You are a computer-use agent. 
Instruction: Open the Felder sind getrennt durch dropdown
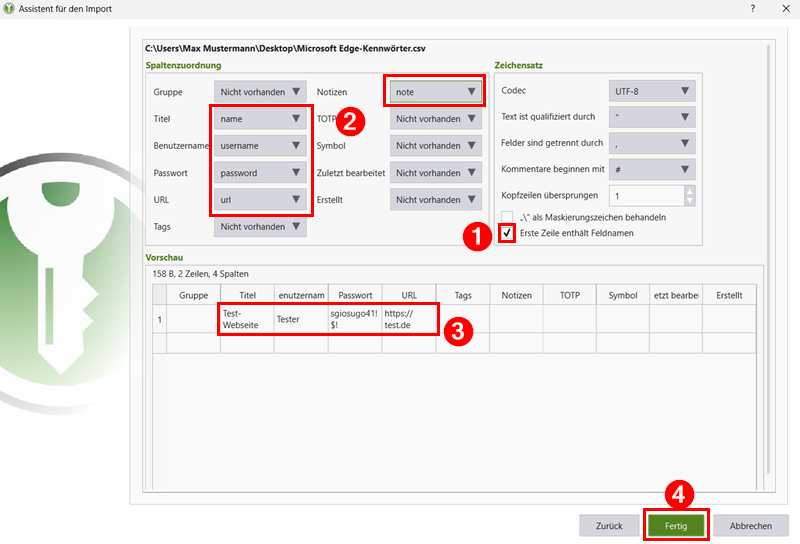(651, 143)
